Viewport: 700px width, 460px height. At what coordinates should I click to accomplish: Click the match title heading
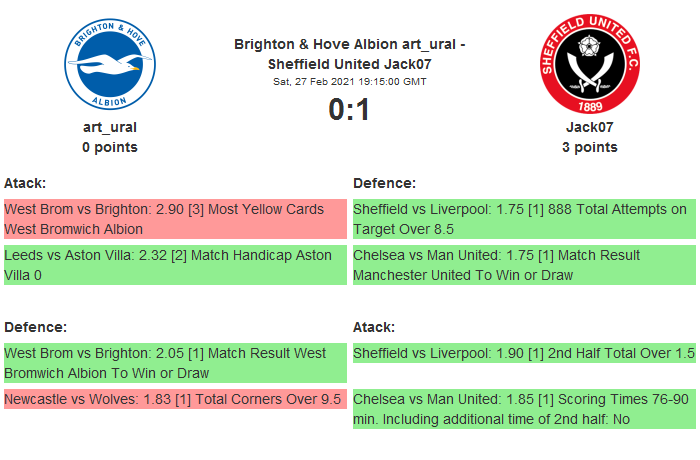click(x=349, y=54)
